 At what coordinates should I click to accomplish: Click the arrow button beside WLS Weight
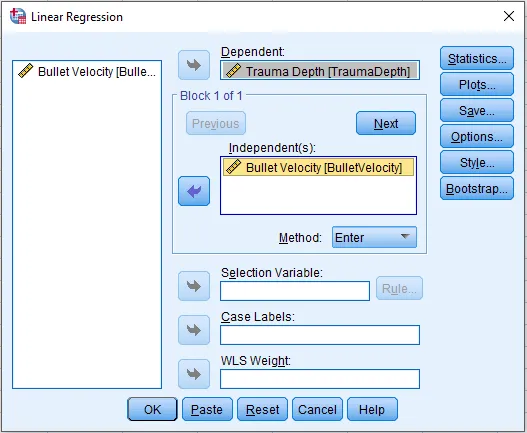click(194, 374)
